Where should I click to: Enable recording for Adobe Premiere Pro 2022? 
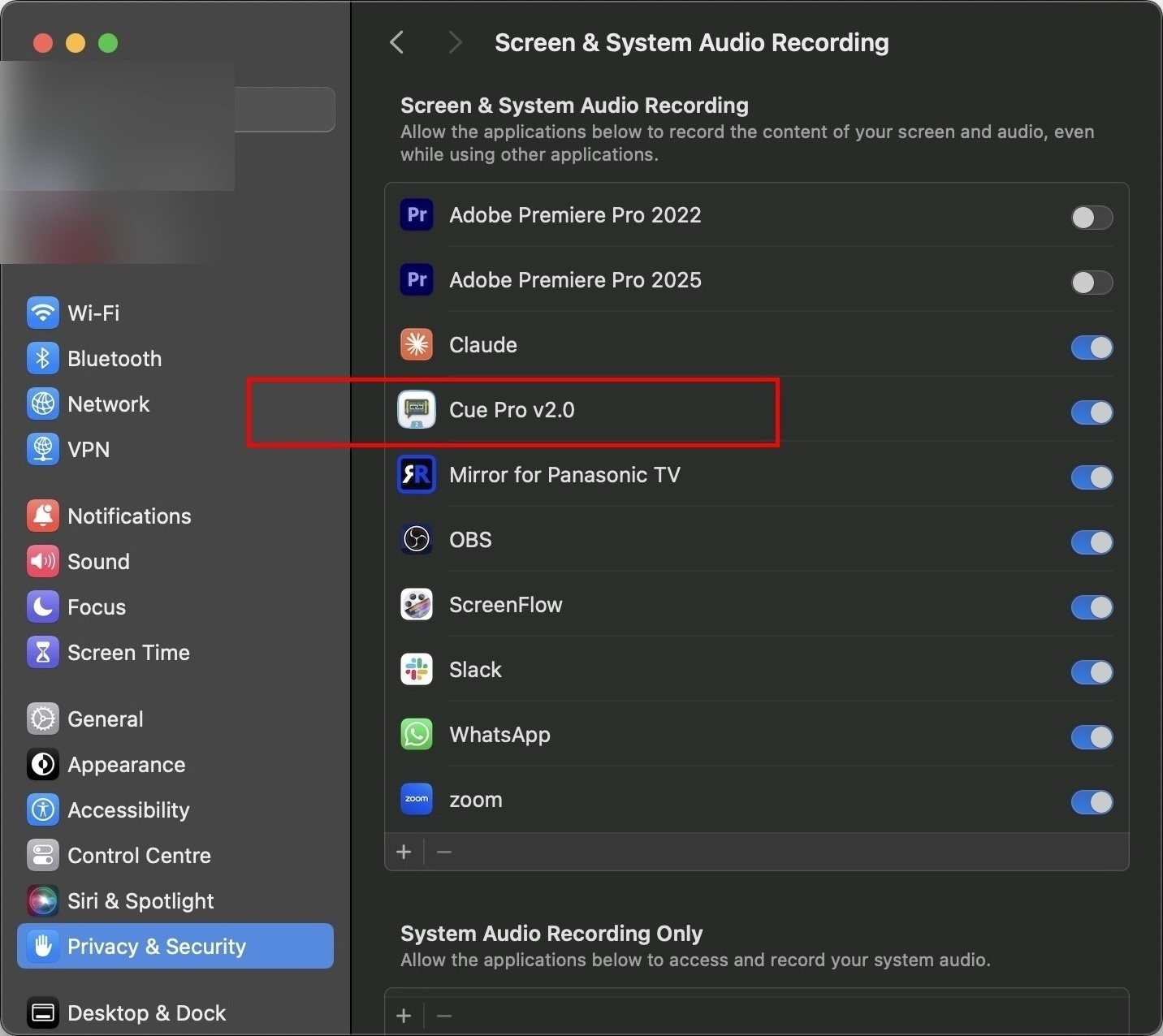[1092, 218]
